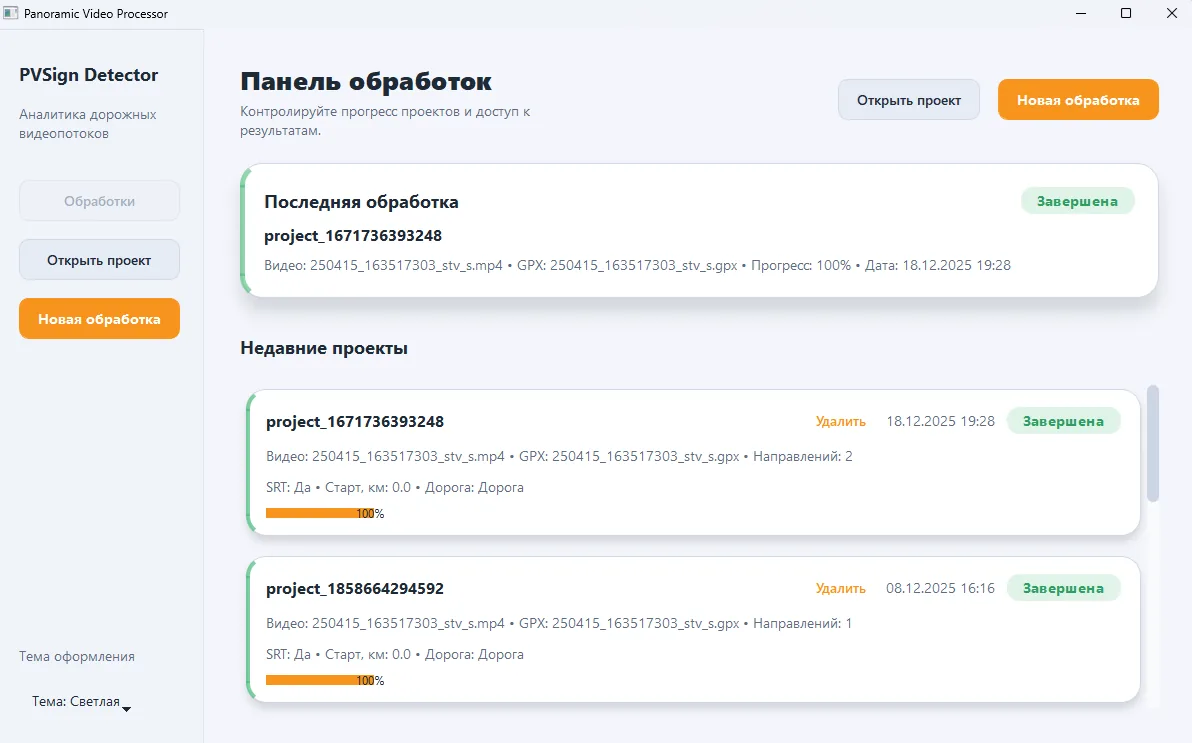This screenshot has width=1192, height=743.
Task: Select project_1671736393248 title in Последняя обработка card
Action: click(353, 236)
